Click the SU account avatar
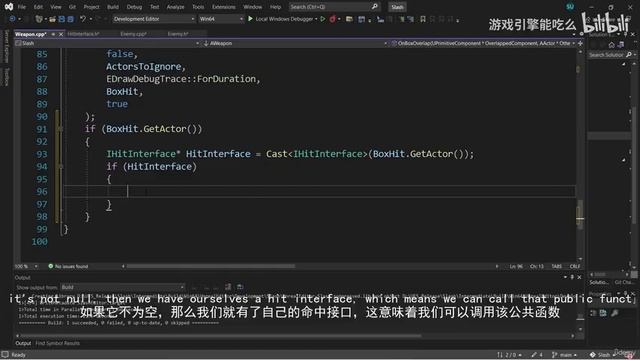The height and width of the screenshot is (360, 640). pos(570,7)
